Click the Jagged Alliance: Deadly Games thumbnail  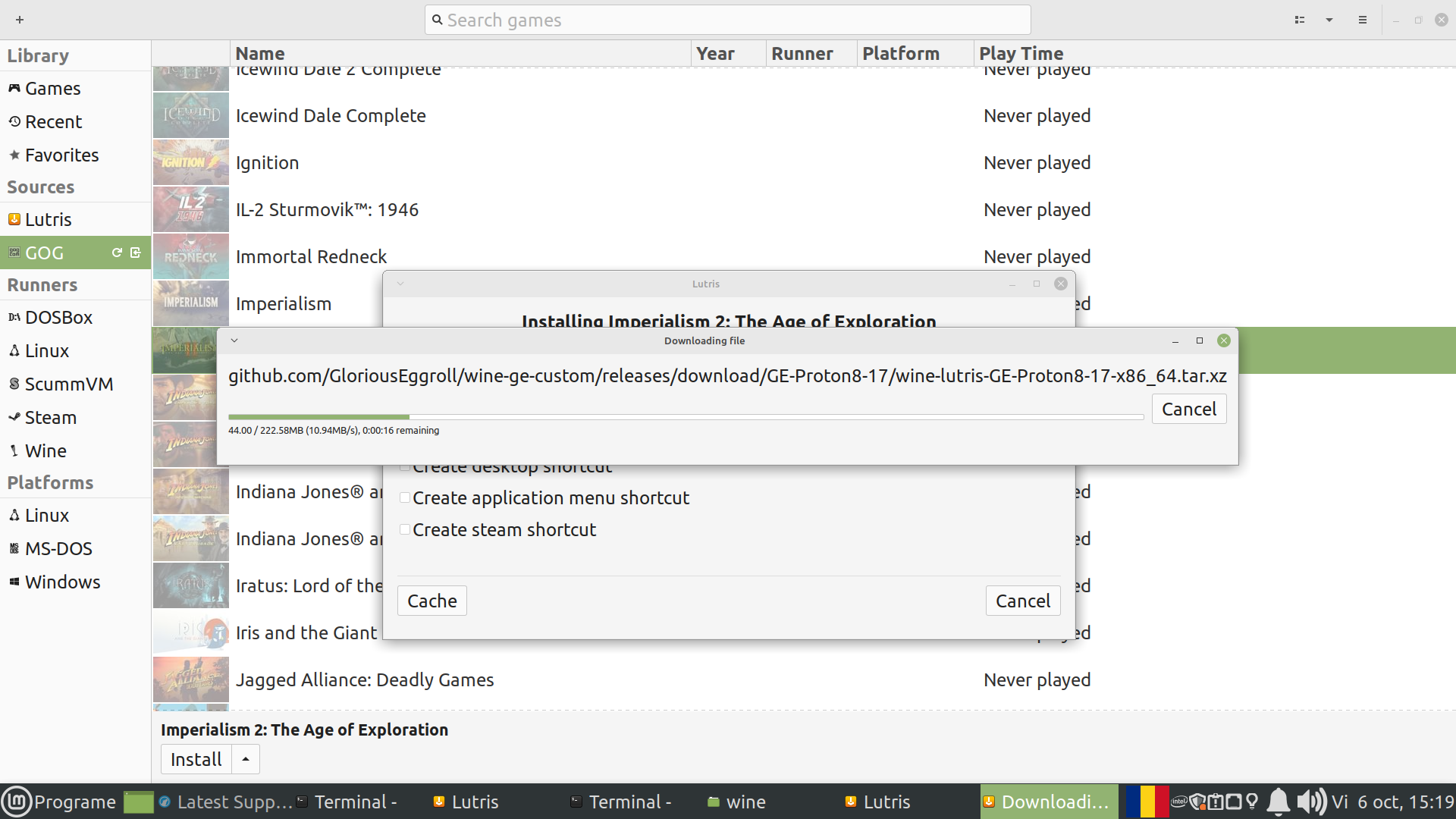pos(191,679)
